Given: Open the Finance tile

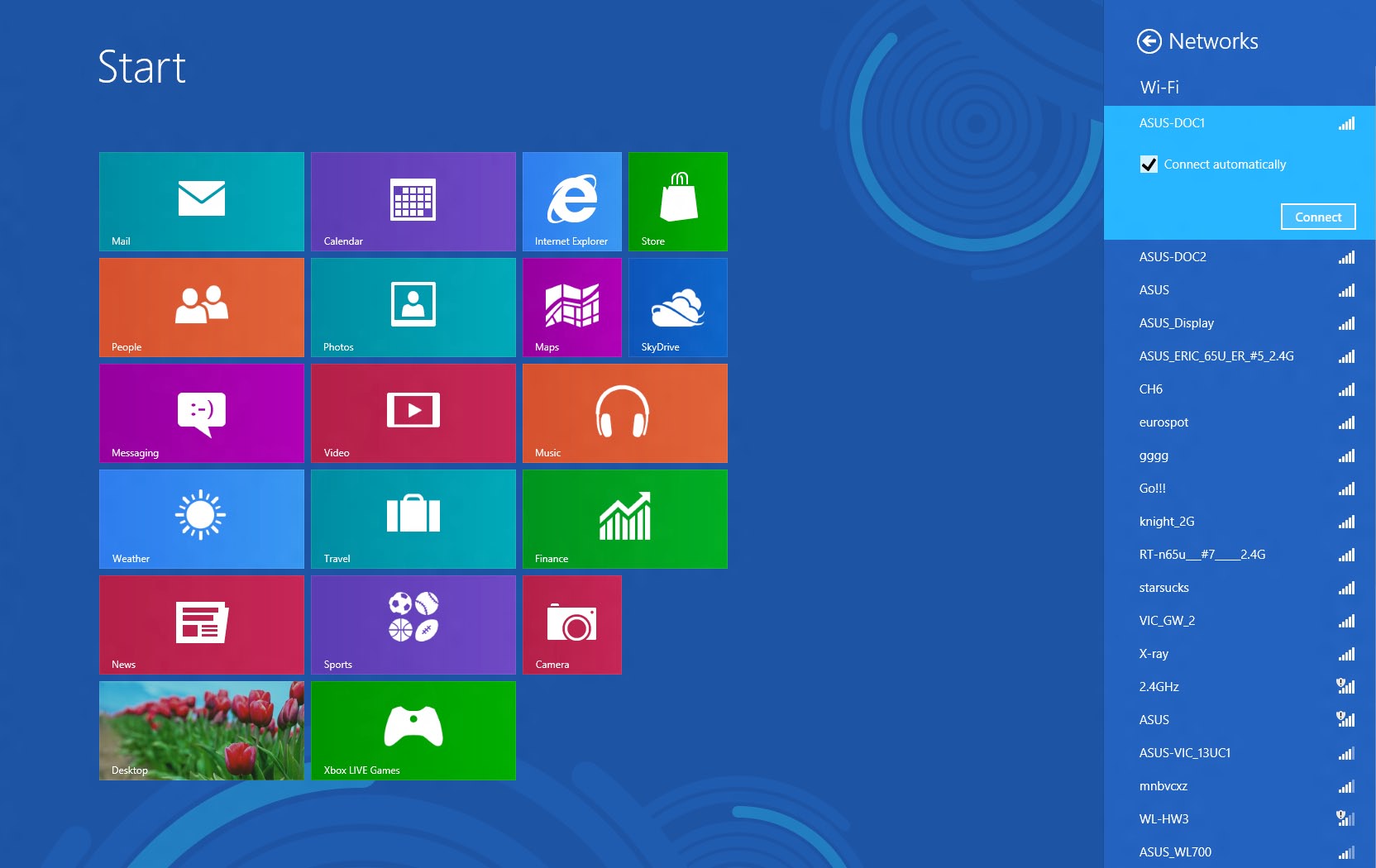Looking at the screenshot, I should click(625, 519).
